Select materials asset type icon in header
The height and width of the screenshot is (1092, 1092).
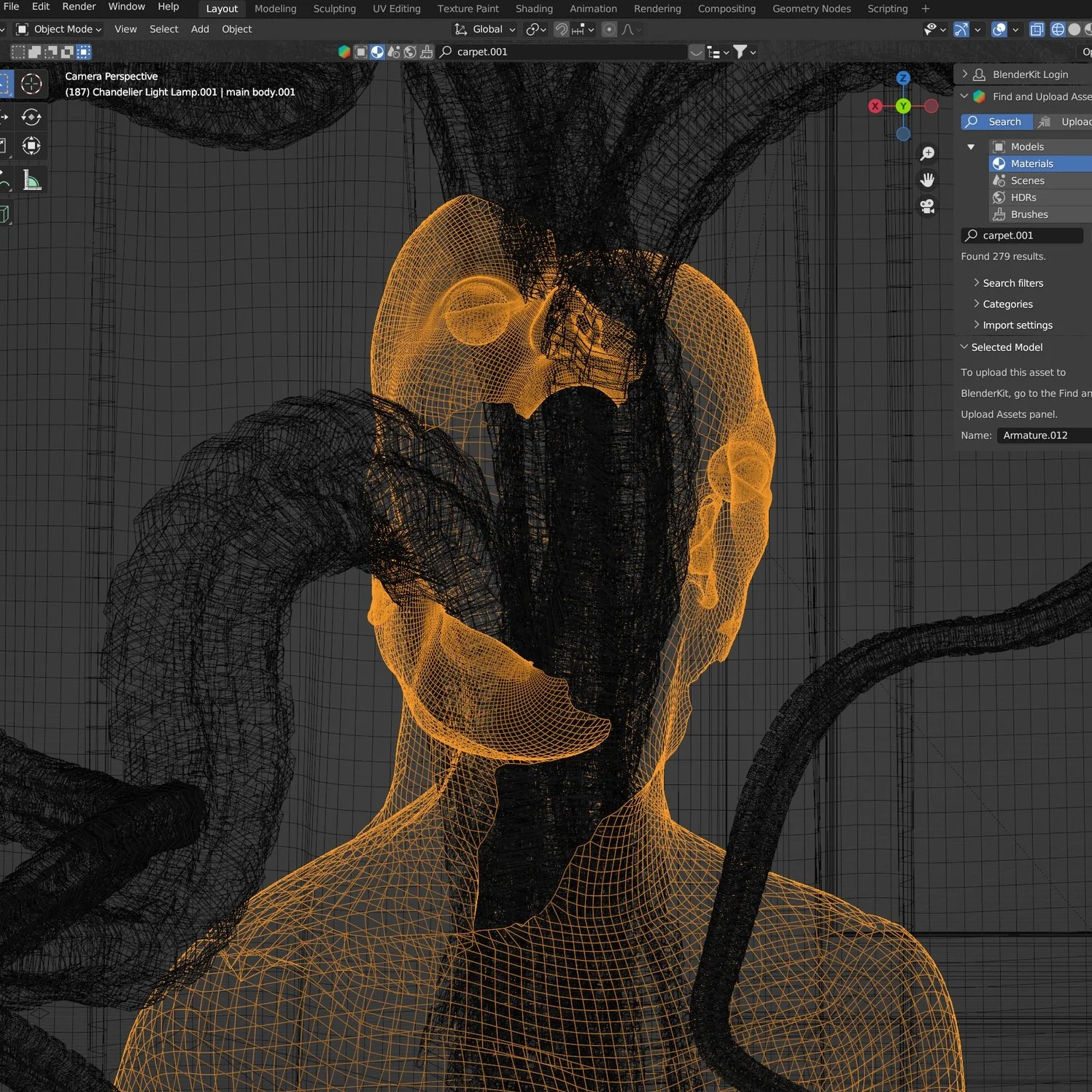click(377, 52)
